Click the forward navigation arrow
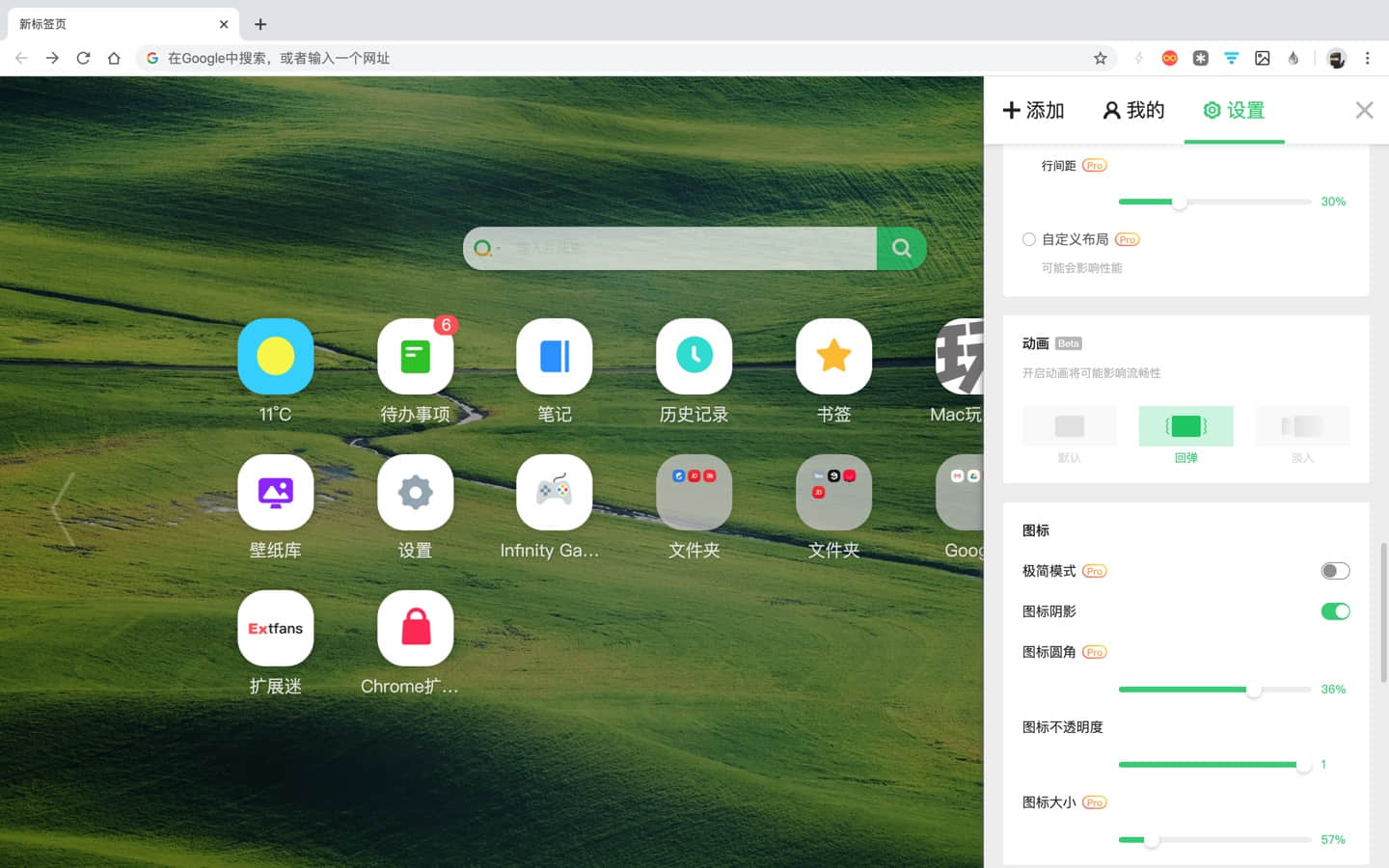The height and width of the screenshot is (868, 1389). point(52,58)
